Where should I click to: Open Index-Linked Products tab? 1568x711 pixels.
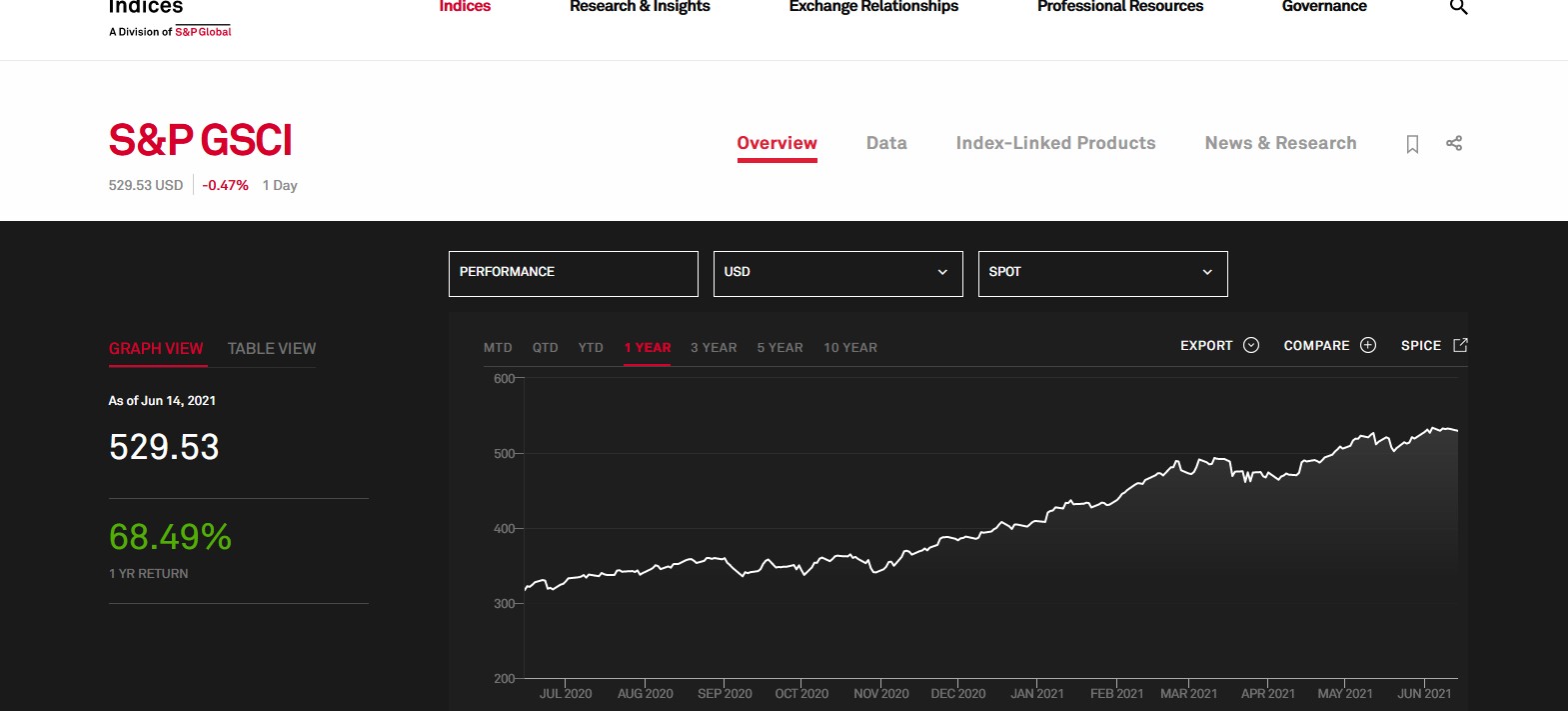[1055, 143]
